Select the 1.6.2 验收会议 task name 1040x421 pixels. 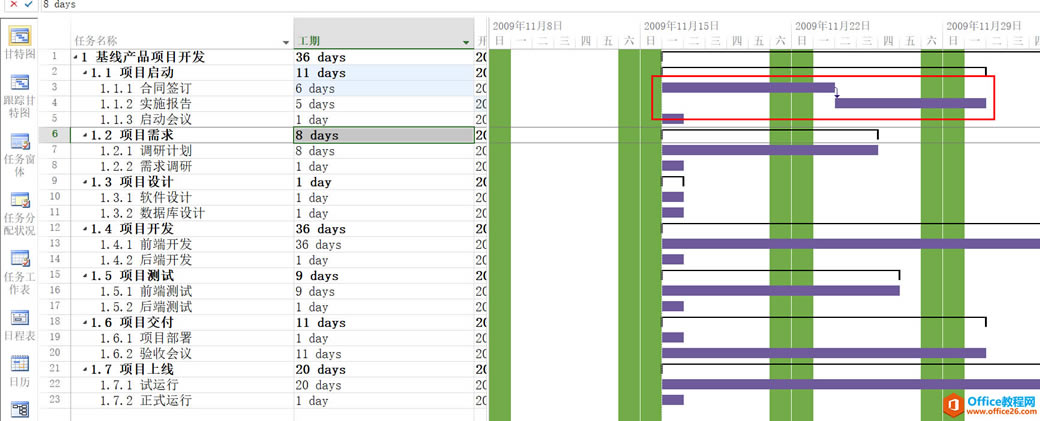[x=146, y=354]
